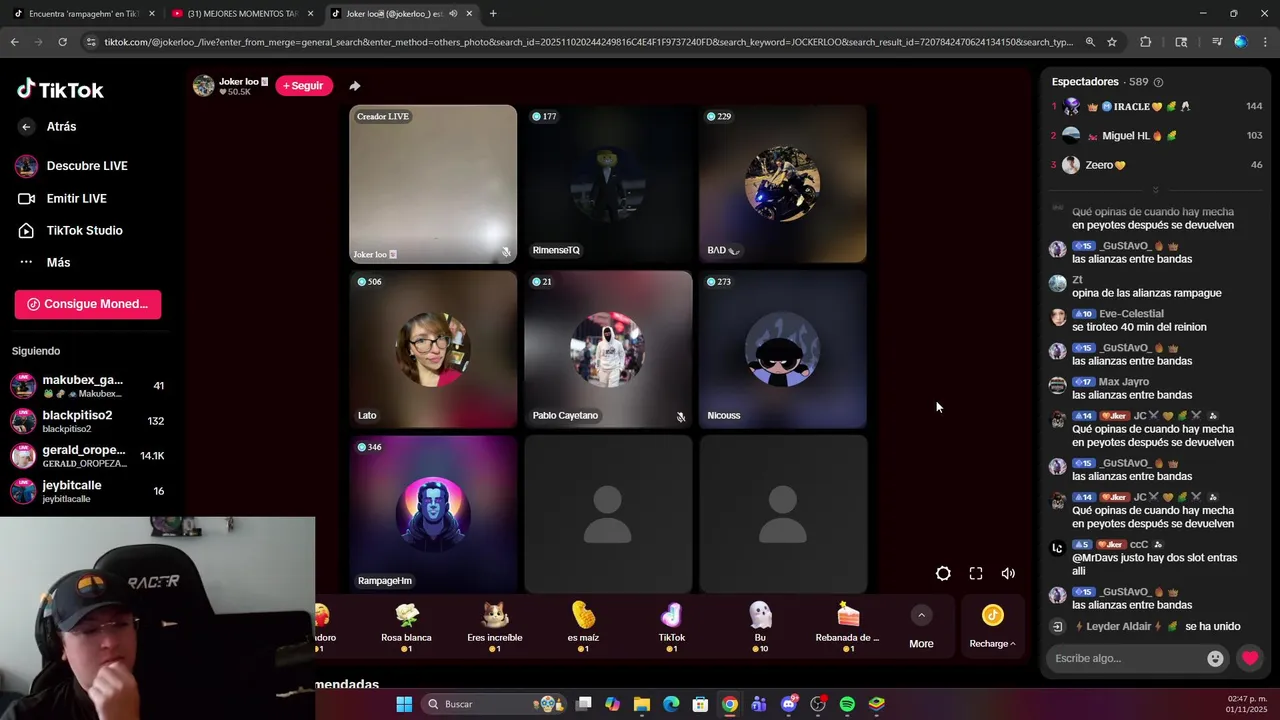1280x720 pixels.
Task: Go back using the Atrás arrow
Action: pyautogui.click(x=27, y=127)
